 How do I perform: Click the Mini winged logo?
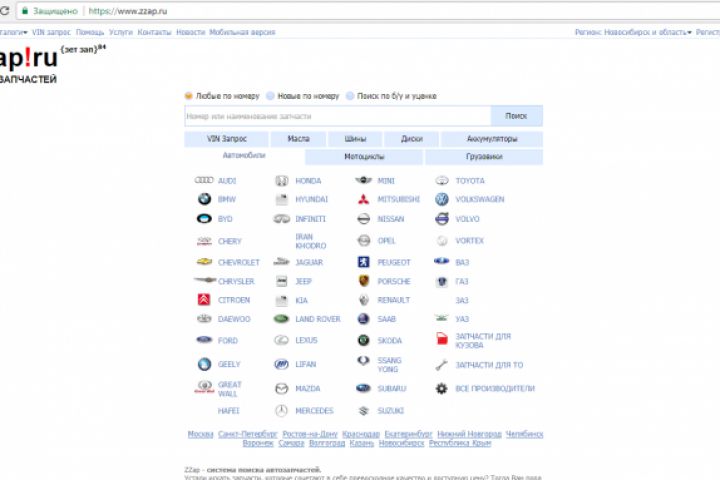tap(363, 180)
